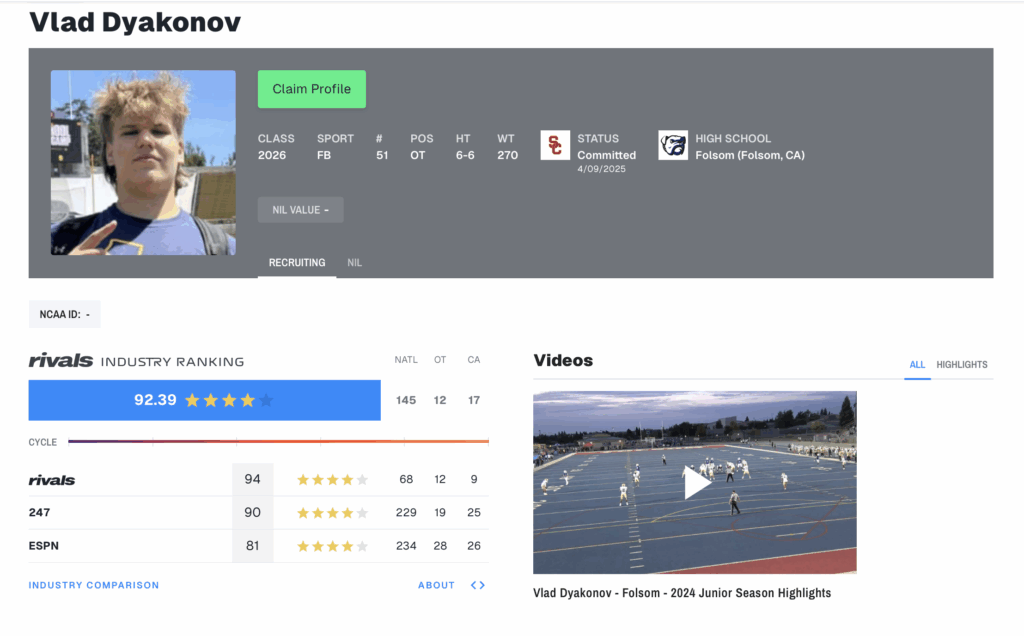Click the green Claim Profile button

tap(312, 89)
